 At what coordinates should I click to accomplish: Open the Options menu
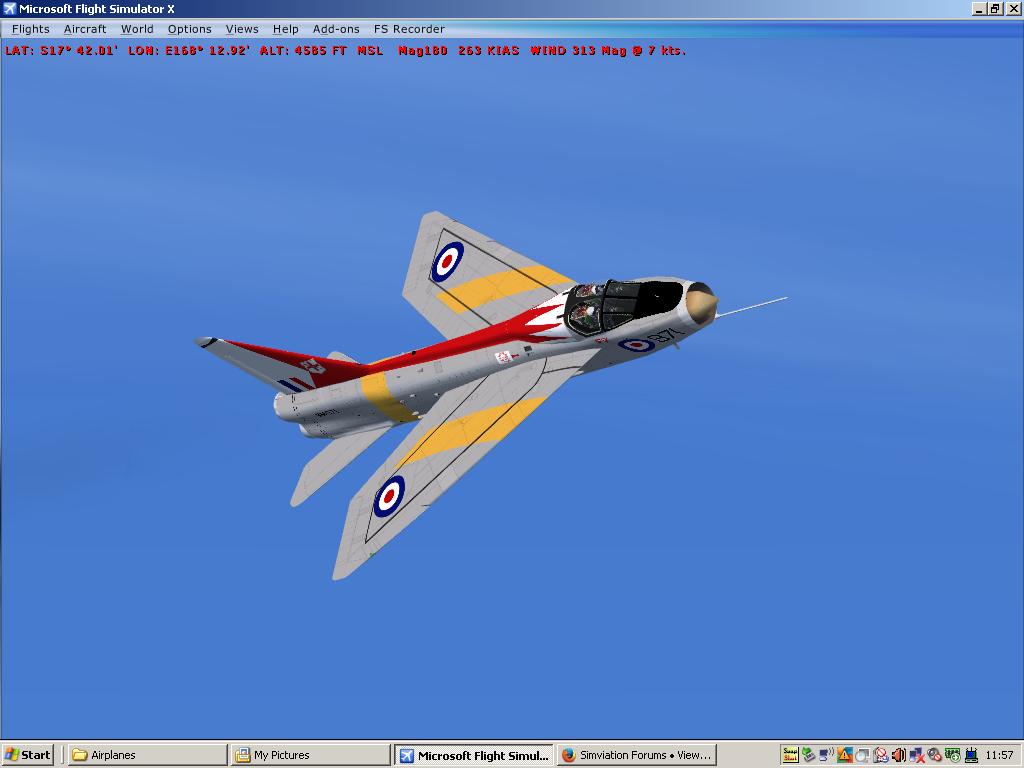pyautogui.click(x=189, y=29)
